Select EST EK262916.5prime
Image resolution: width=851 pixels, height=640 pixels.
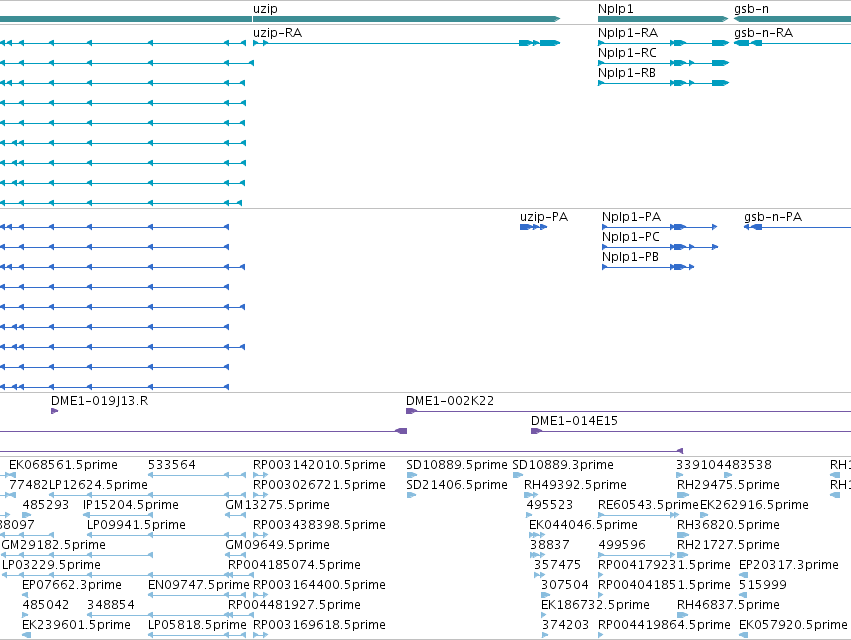(754, 505)
